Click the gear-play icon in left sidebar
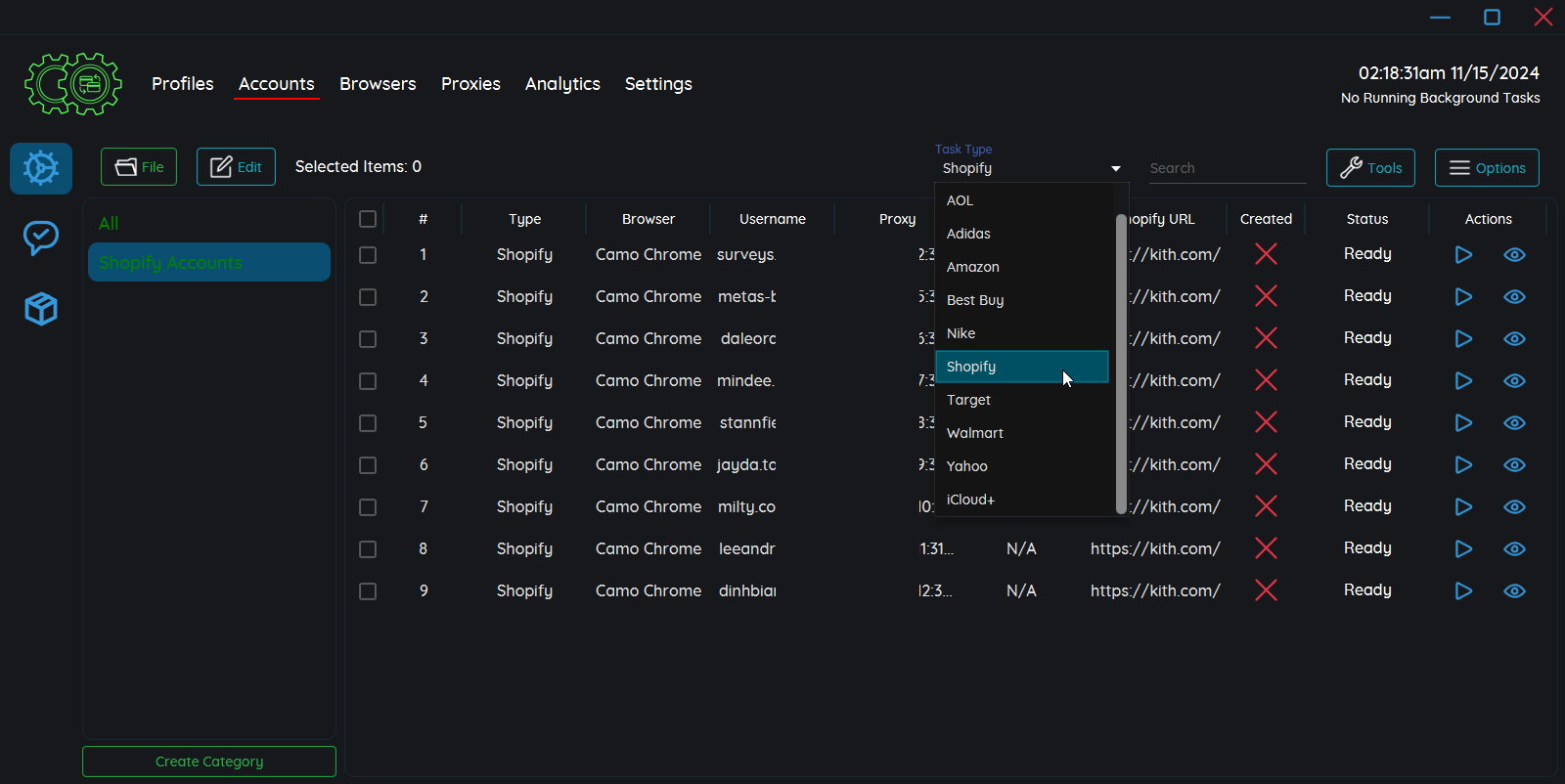1565x784 pixels. [41, 168]
